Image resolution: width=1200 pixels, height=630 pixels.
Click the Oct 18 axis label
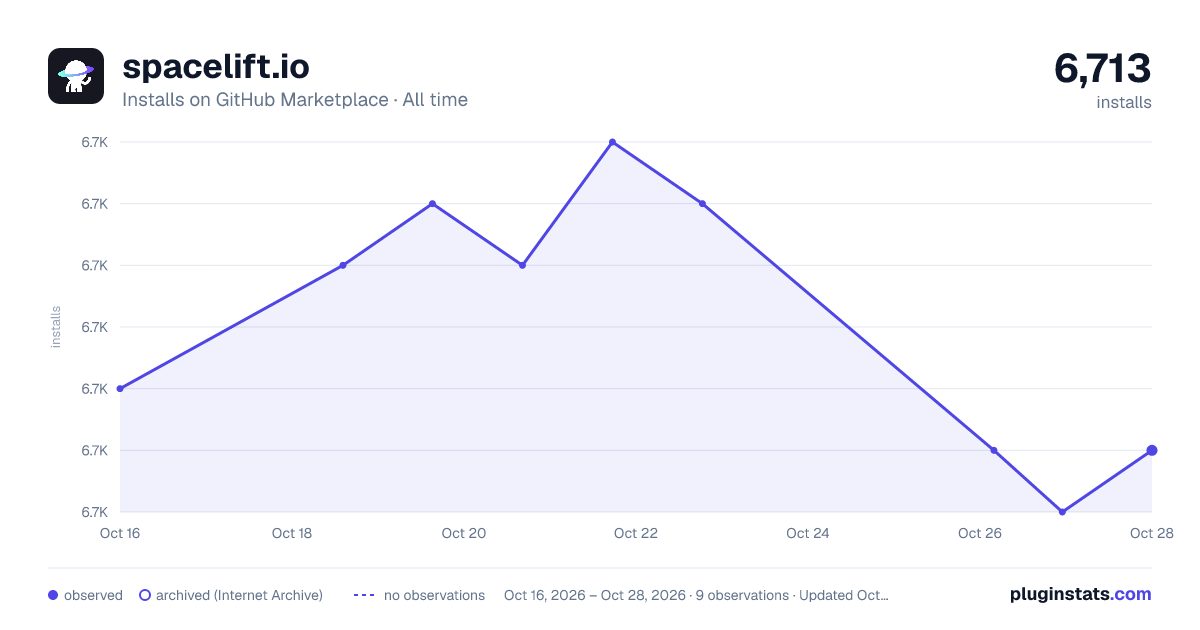[x=292, y=533]
